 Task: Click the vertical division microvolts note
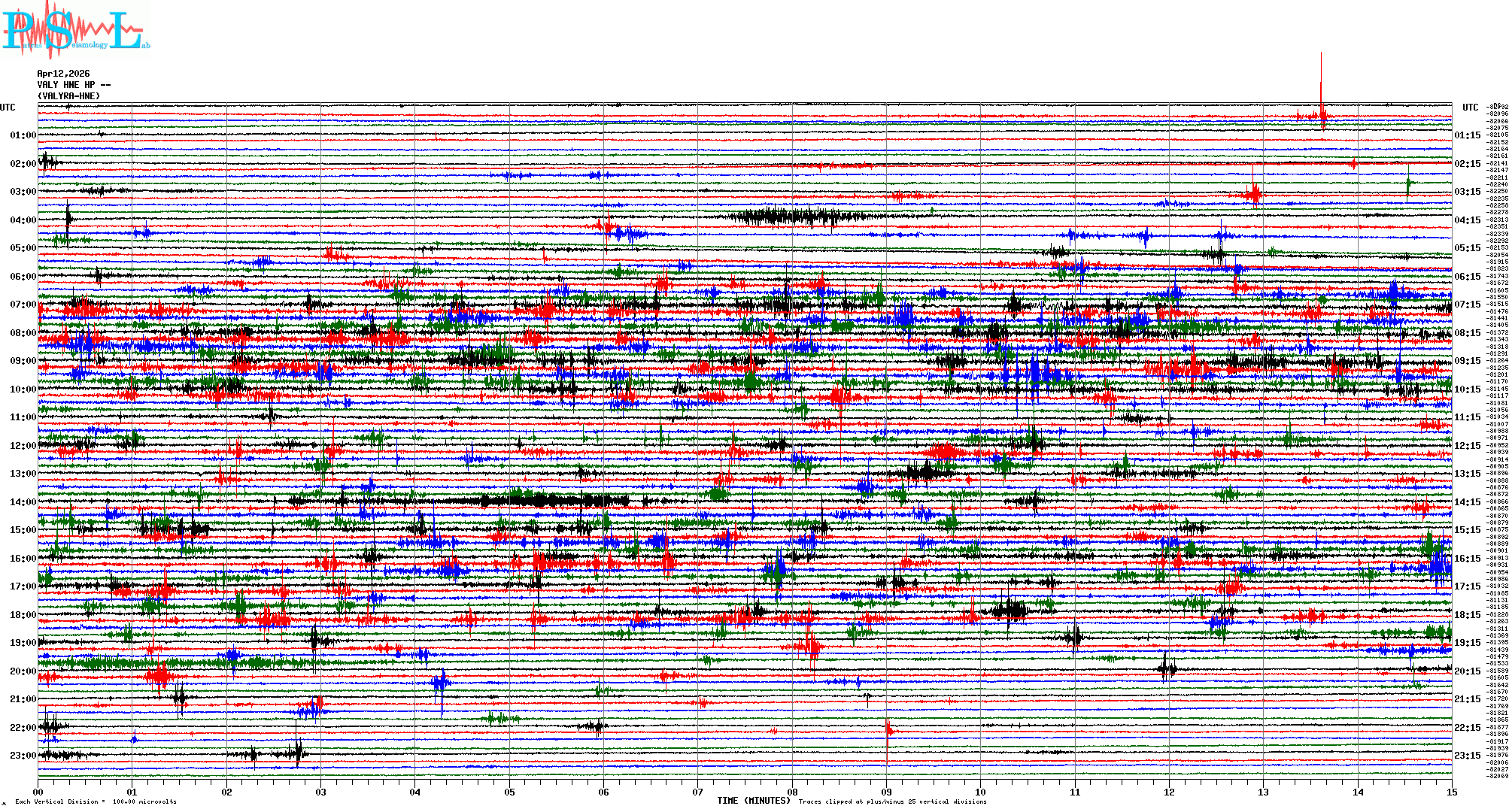coord(96,801)
